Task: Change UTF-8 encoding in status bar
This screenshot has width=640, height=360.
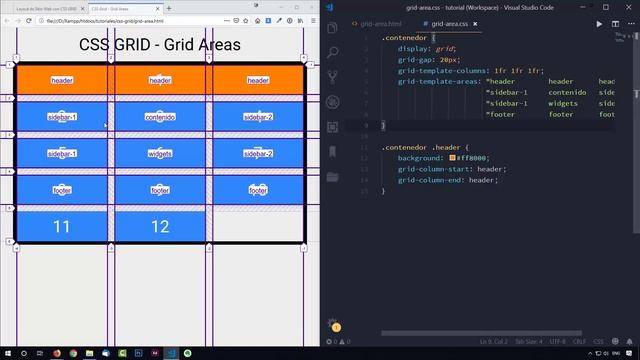Action: coord(557,341)
